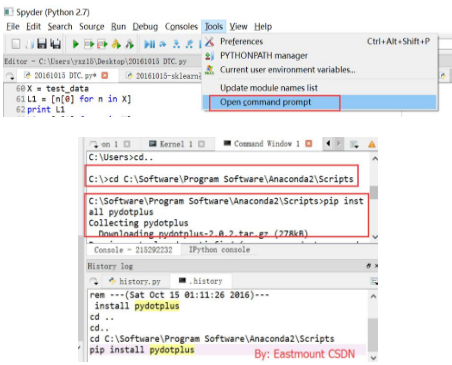The height and width of the screenshot is (365, 452).
Task: Click 'C:\Users>cd..' command line
Action: coord(121,157)
